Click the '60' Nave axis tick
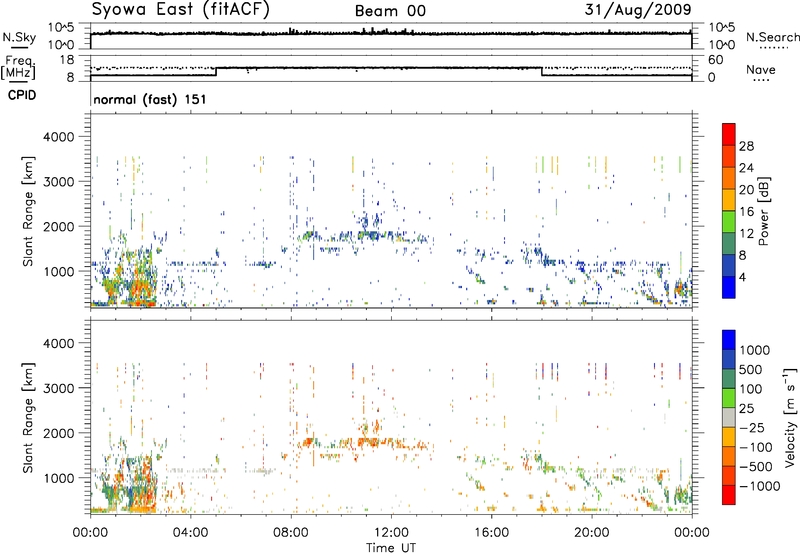 point(715,60)
